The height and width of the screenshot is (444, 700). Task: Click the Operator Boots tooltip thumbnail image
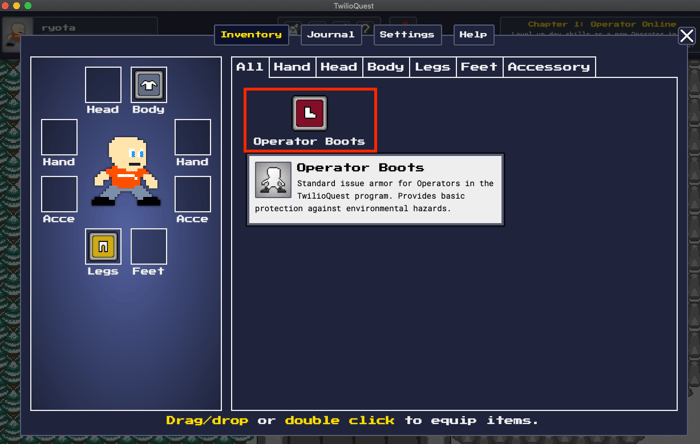(x=273, y=180)
